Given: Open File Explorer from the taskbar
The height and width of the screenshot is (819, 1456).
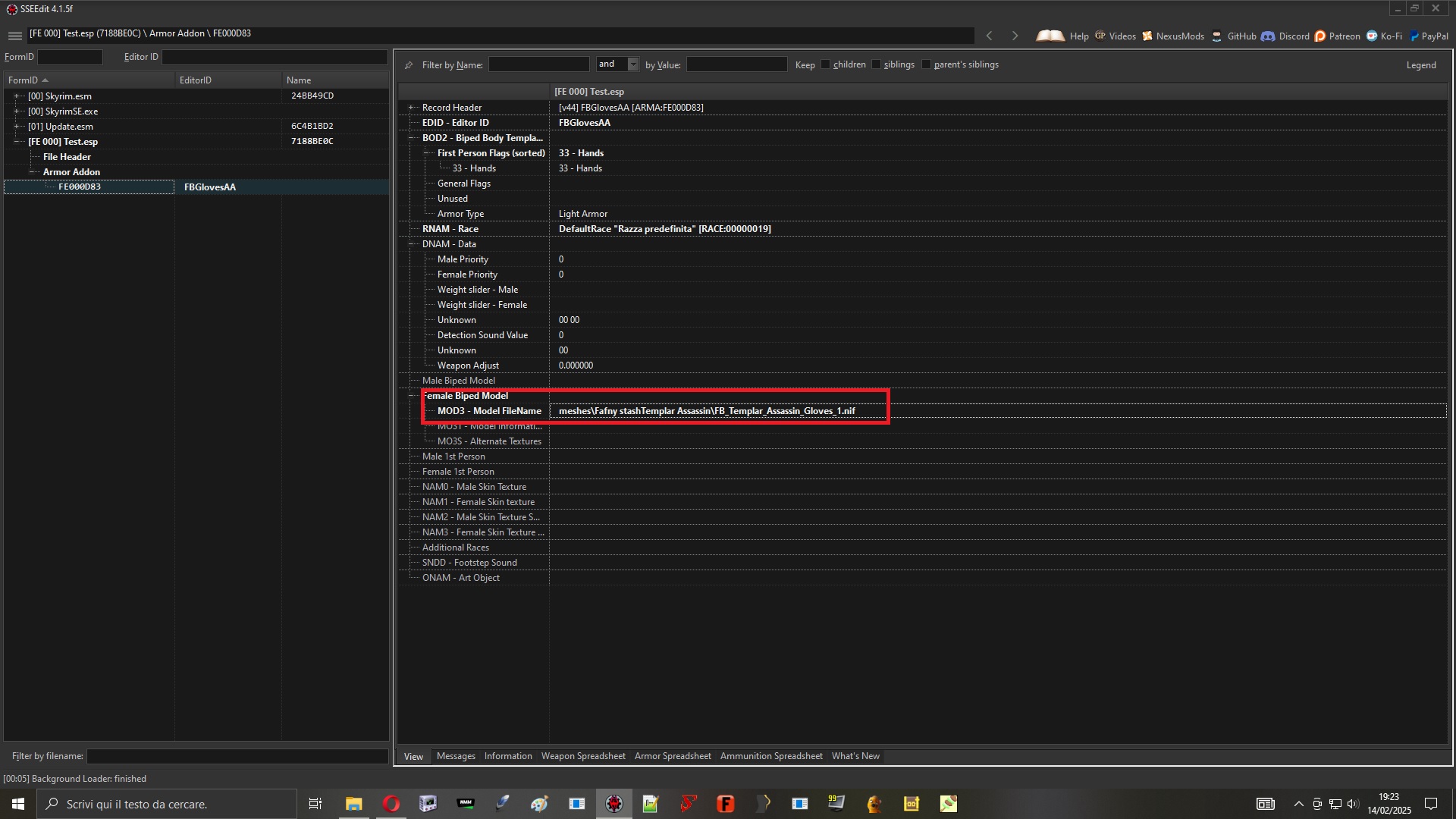Looking at the screenshot, I should click(353, 804).
